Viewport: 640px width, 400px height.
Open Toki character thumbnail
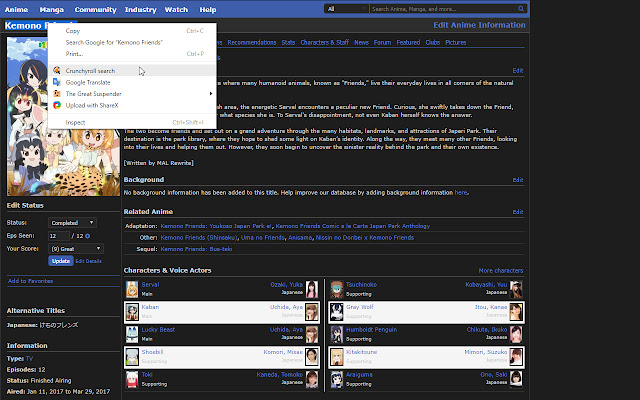(x=132, y=379)
